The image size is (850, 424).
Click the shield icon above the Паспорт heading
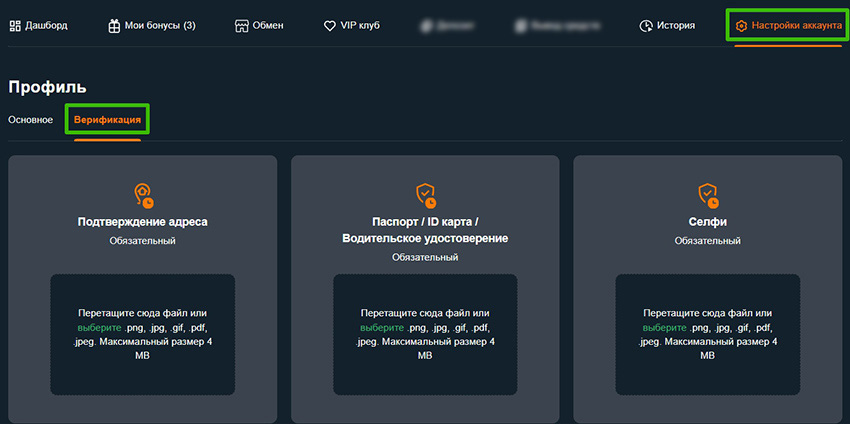425,193
